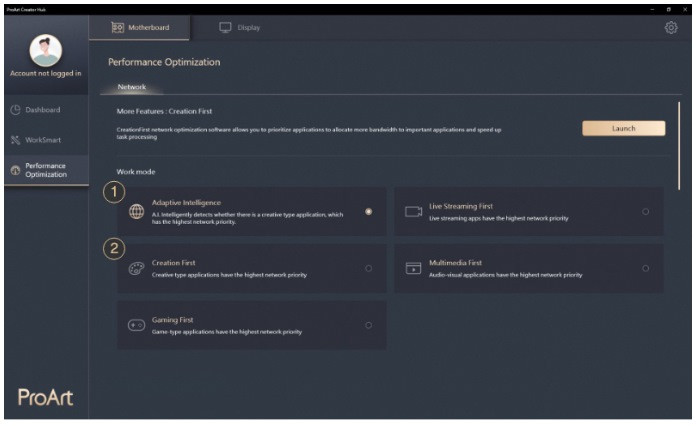Click the Gaming First title
The image size is (696, 426).
[x=173, y=320]
